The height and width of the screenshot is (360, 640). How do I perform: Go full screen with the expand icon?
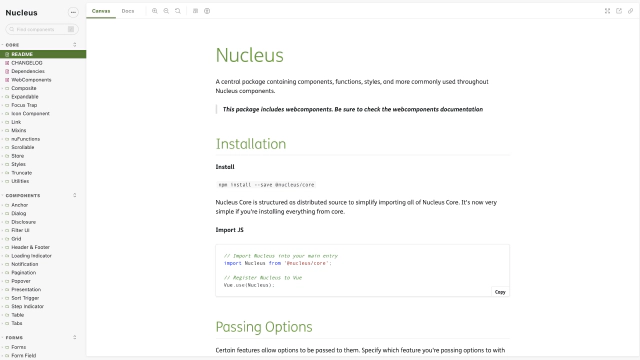click(607, 11)
